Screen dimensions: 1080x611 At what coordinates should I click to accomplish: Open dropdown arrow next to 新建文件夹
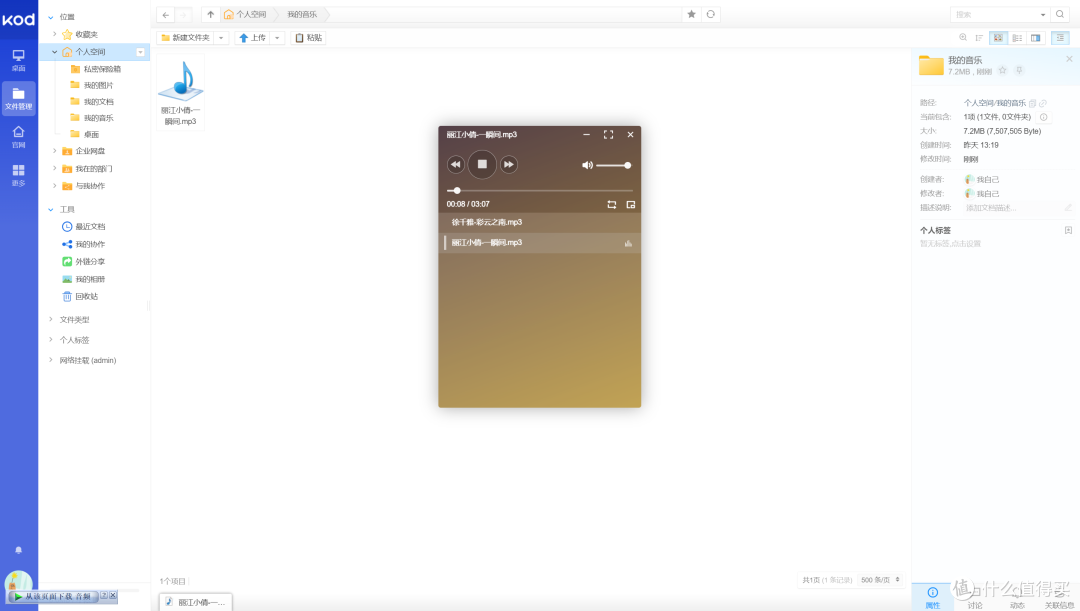[221, 38]
